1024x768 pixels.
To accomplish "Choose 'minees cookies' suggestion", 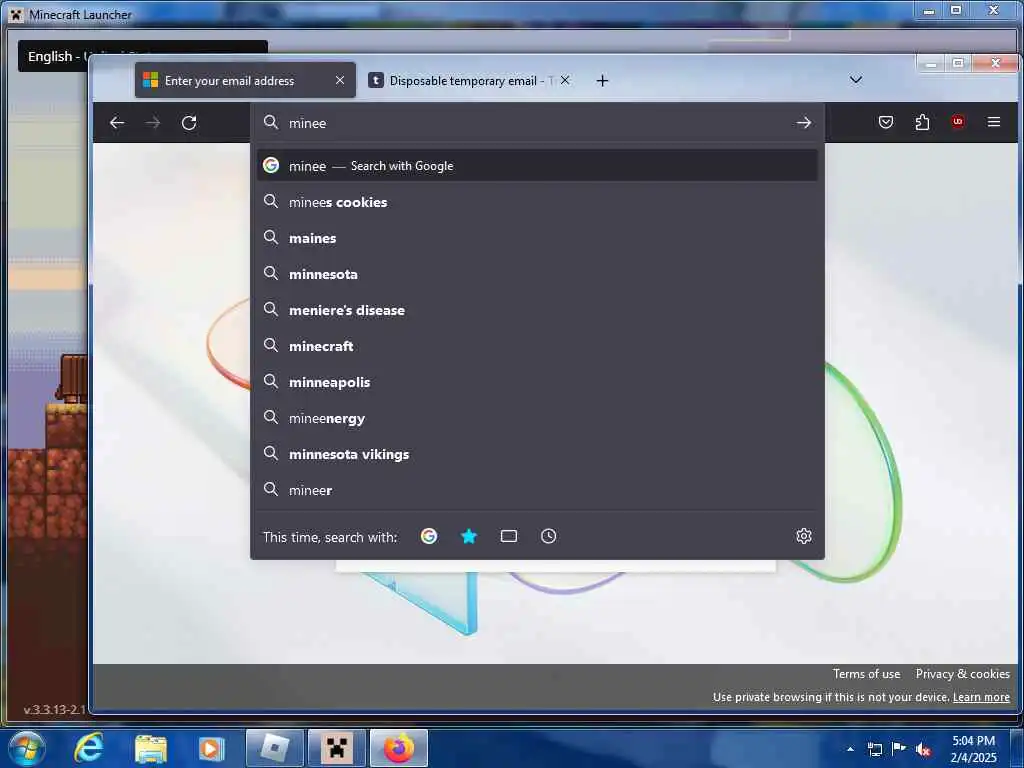I will (x=537, y=202).
